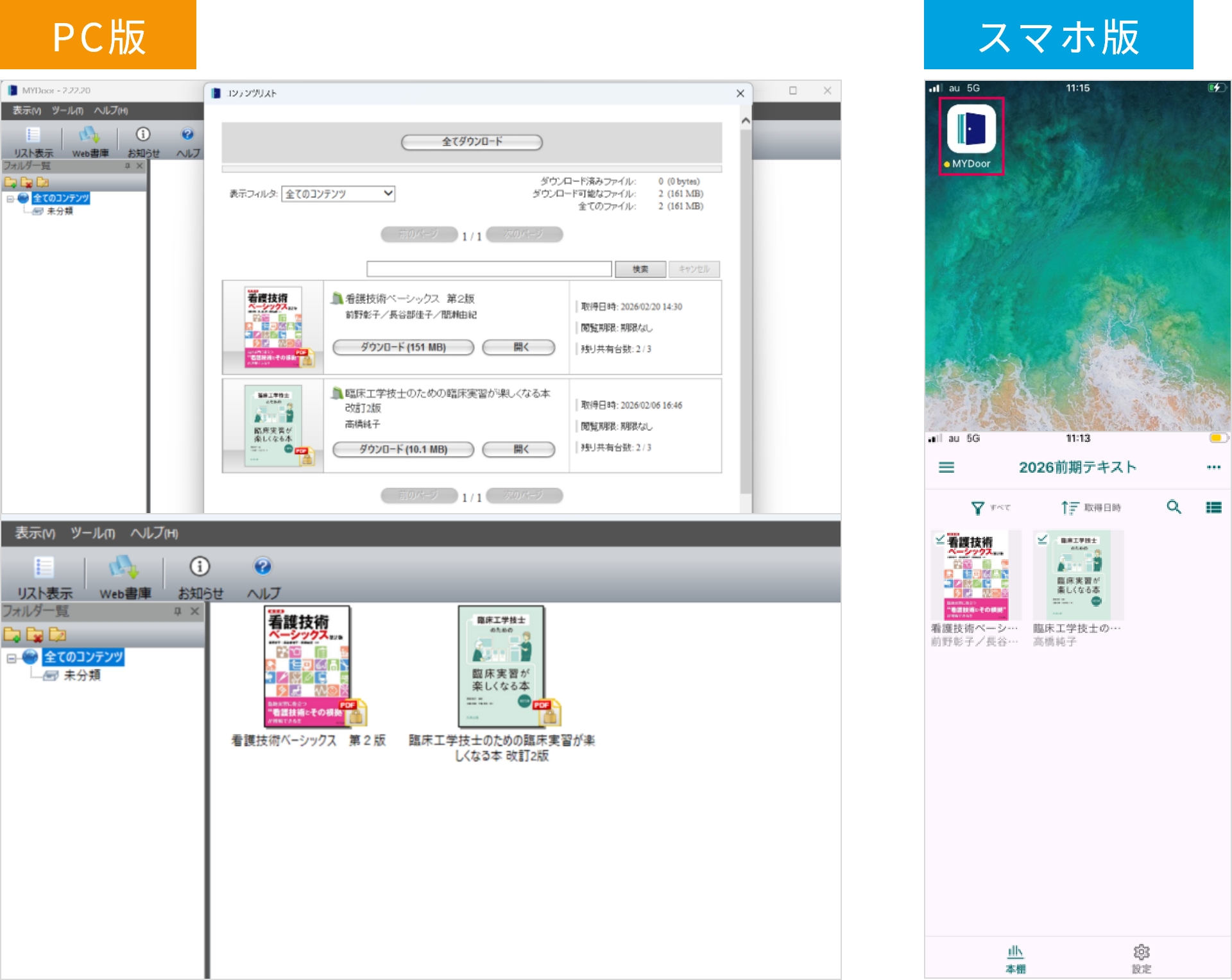The image size is (1232, 980).
Task: Open ヘルプ(H) menu in lower menu bar
Action: [154, 533]
